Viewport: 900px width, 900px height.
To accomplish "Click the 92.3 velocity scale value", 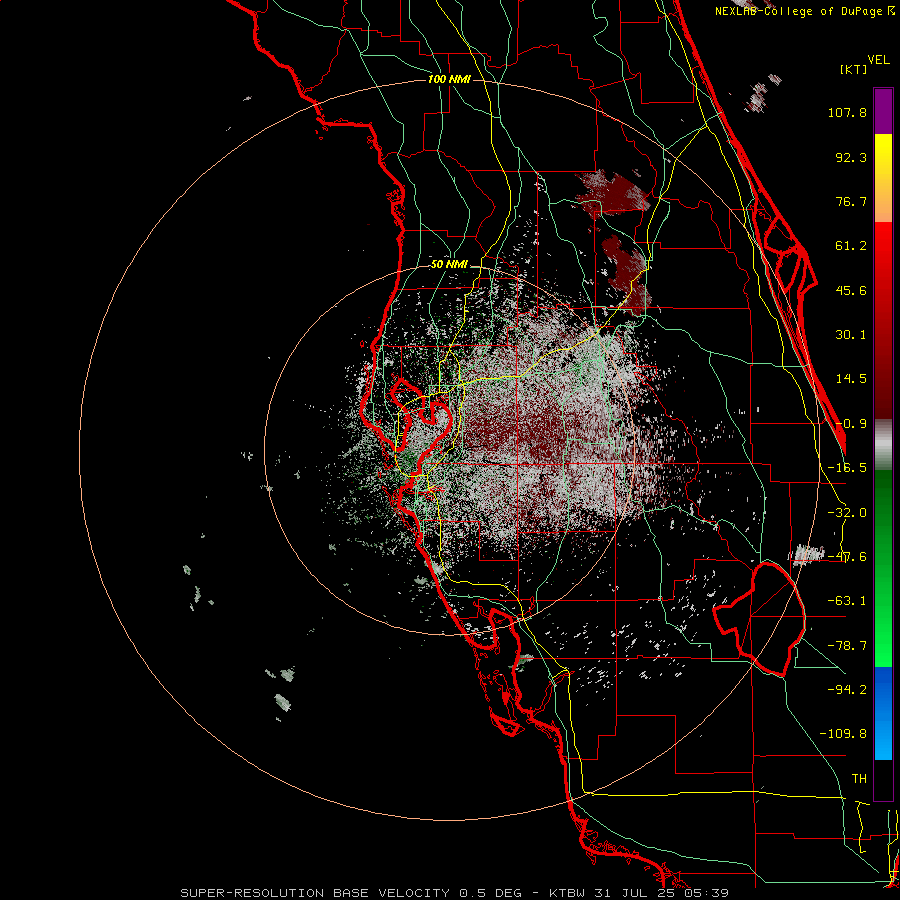I will (x=851, y=157).
